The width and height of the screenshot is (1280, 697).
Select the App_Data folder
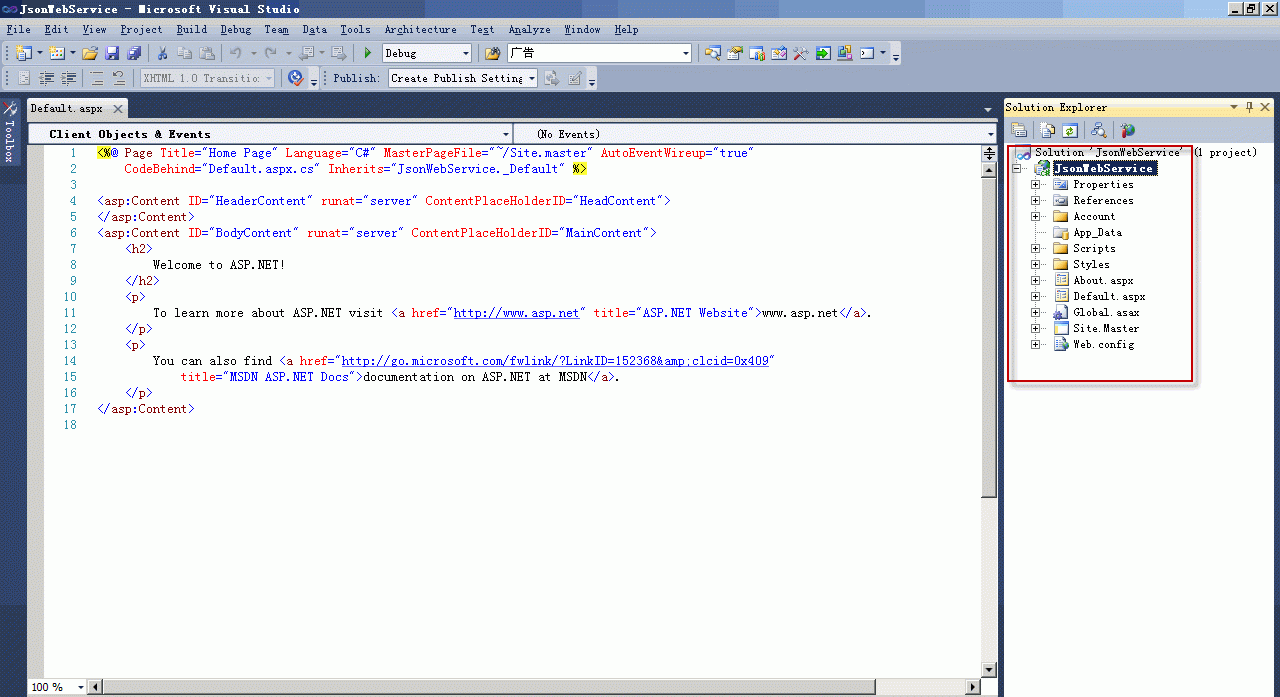click(1097, 232)
